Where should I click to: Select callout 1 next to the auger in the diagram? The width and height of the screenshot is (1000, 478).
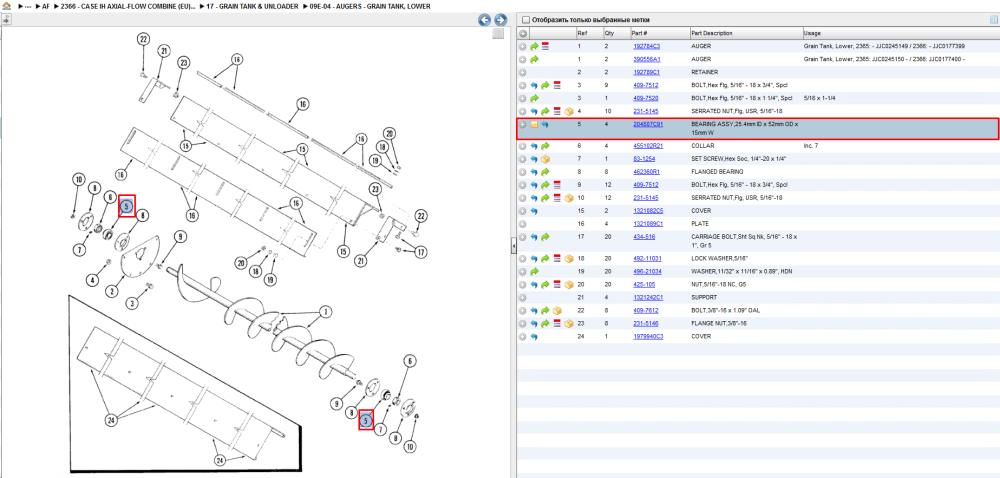pos(324,312)
